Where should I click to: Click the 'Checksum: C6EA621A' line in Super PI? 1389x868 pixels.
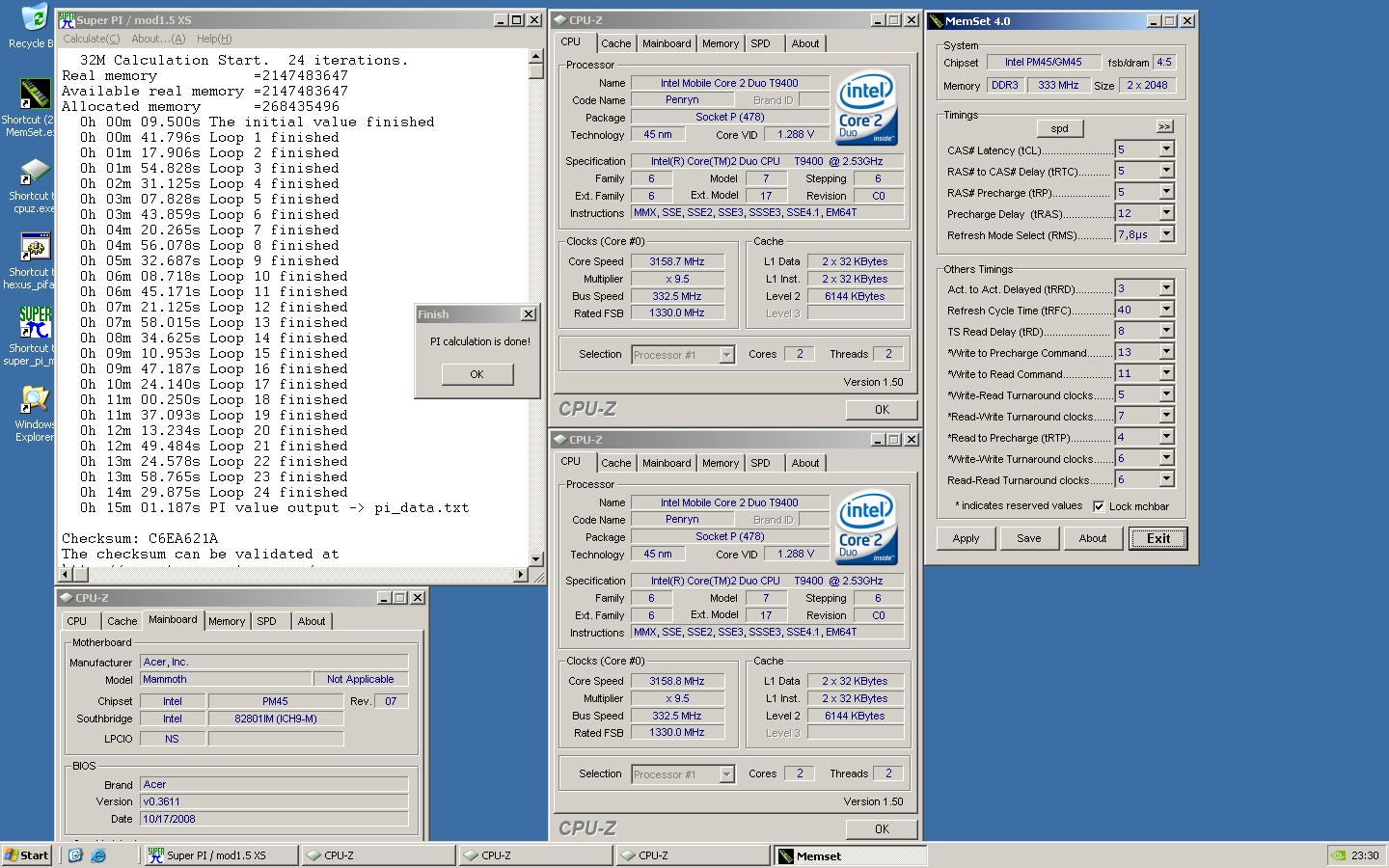(x=140, y=538)
